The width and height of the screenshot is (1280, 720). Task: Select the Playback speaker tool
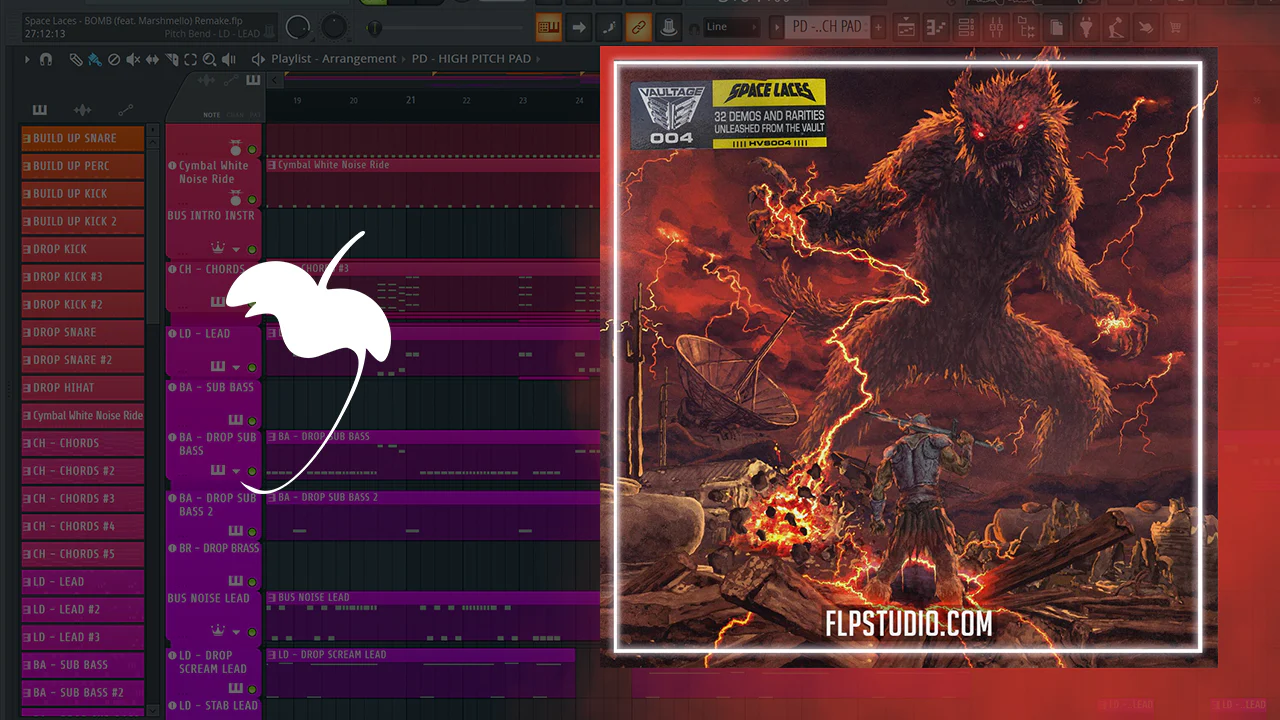pos(229,60)
